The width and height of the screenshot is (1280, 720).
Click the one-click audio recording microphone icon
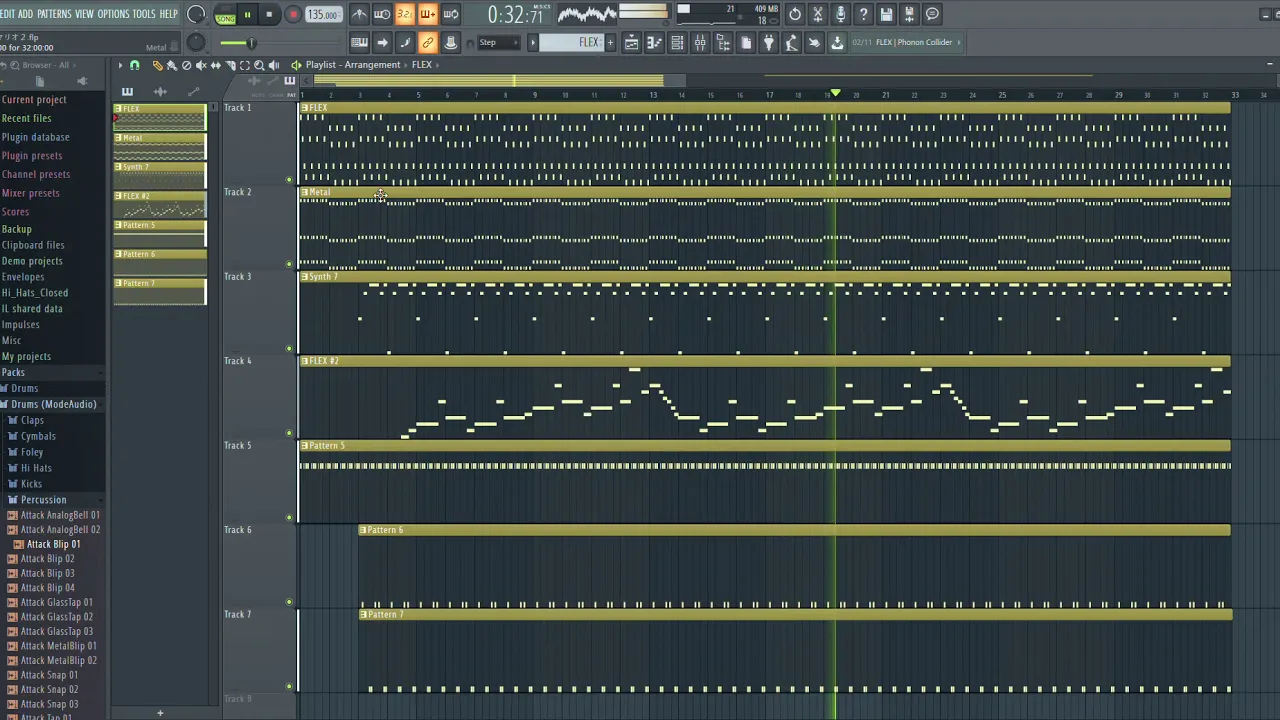841,14
